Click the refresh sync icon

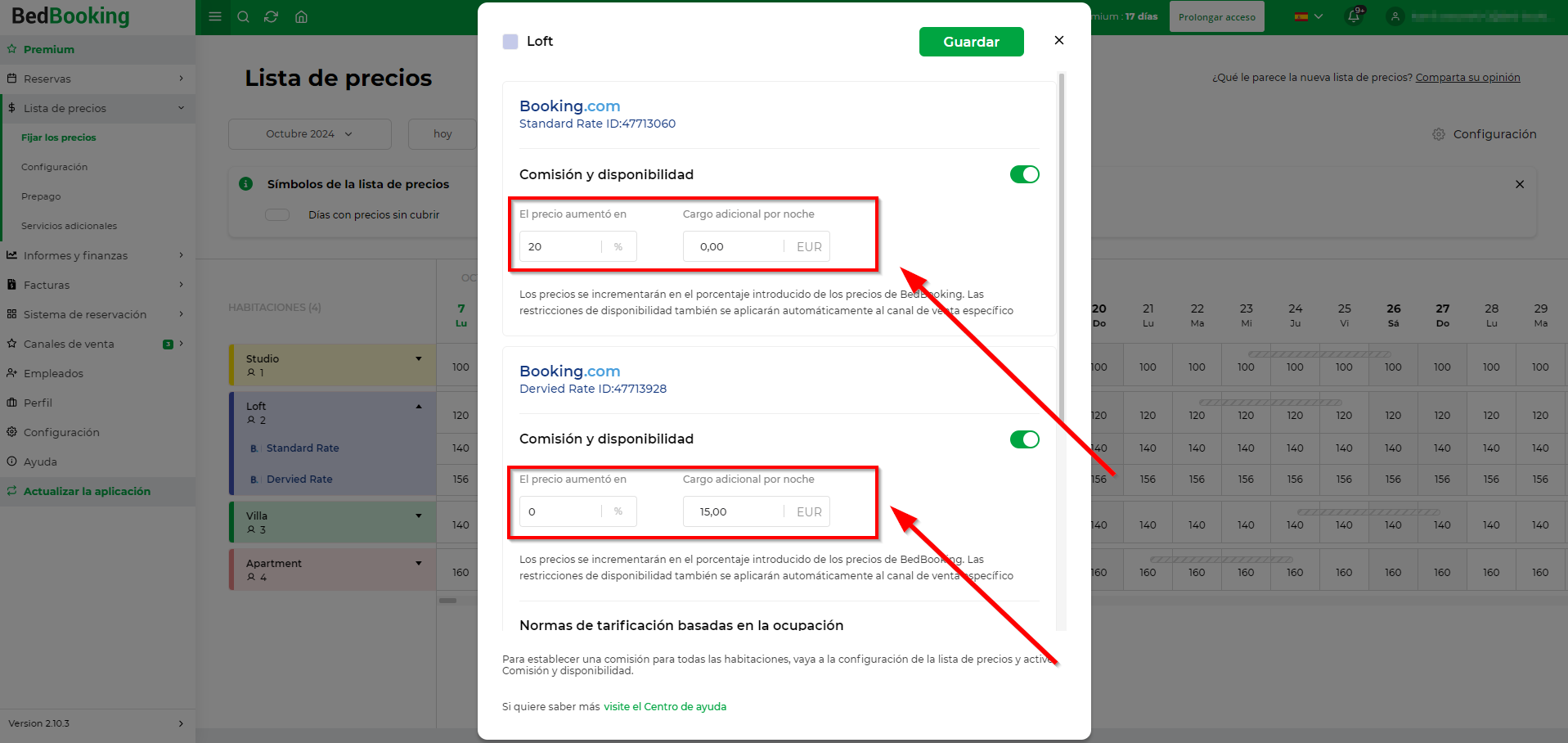point(272,16)
